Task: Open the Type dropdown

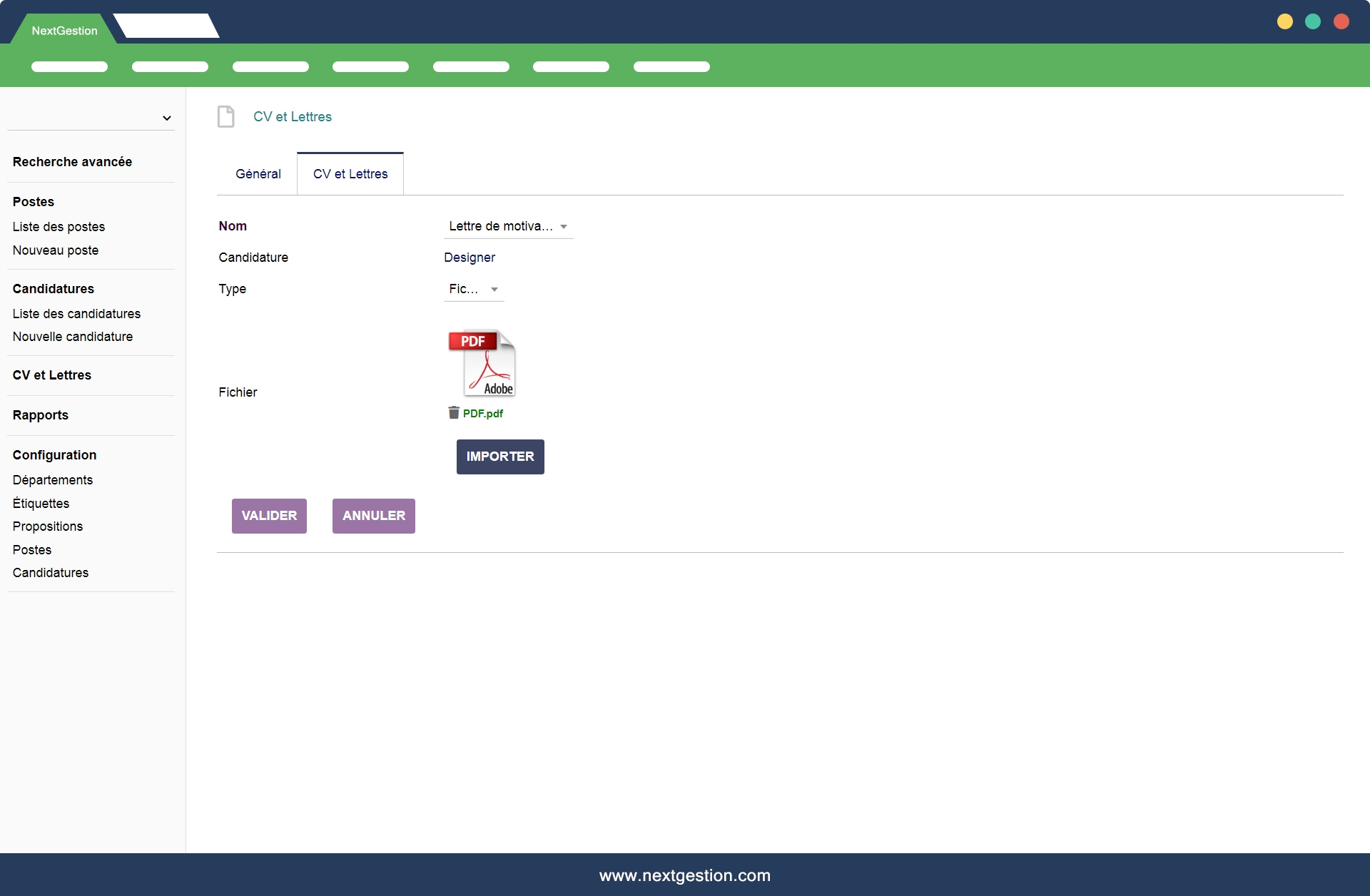Action: [x=473, y=289]
